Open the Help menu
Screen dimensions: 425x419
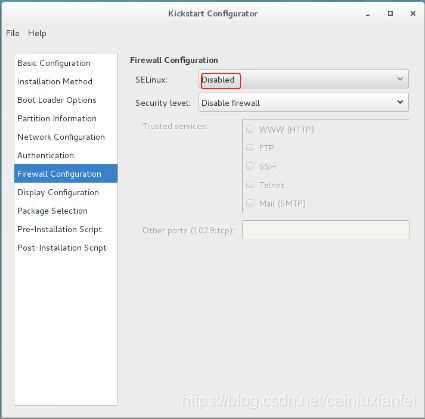pos(37,33)
